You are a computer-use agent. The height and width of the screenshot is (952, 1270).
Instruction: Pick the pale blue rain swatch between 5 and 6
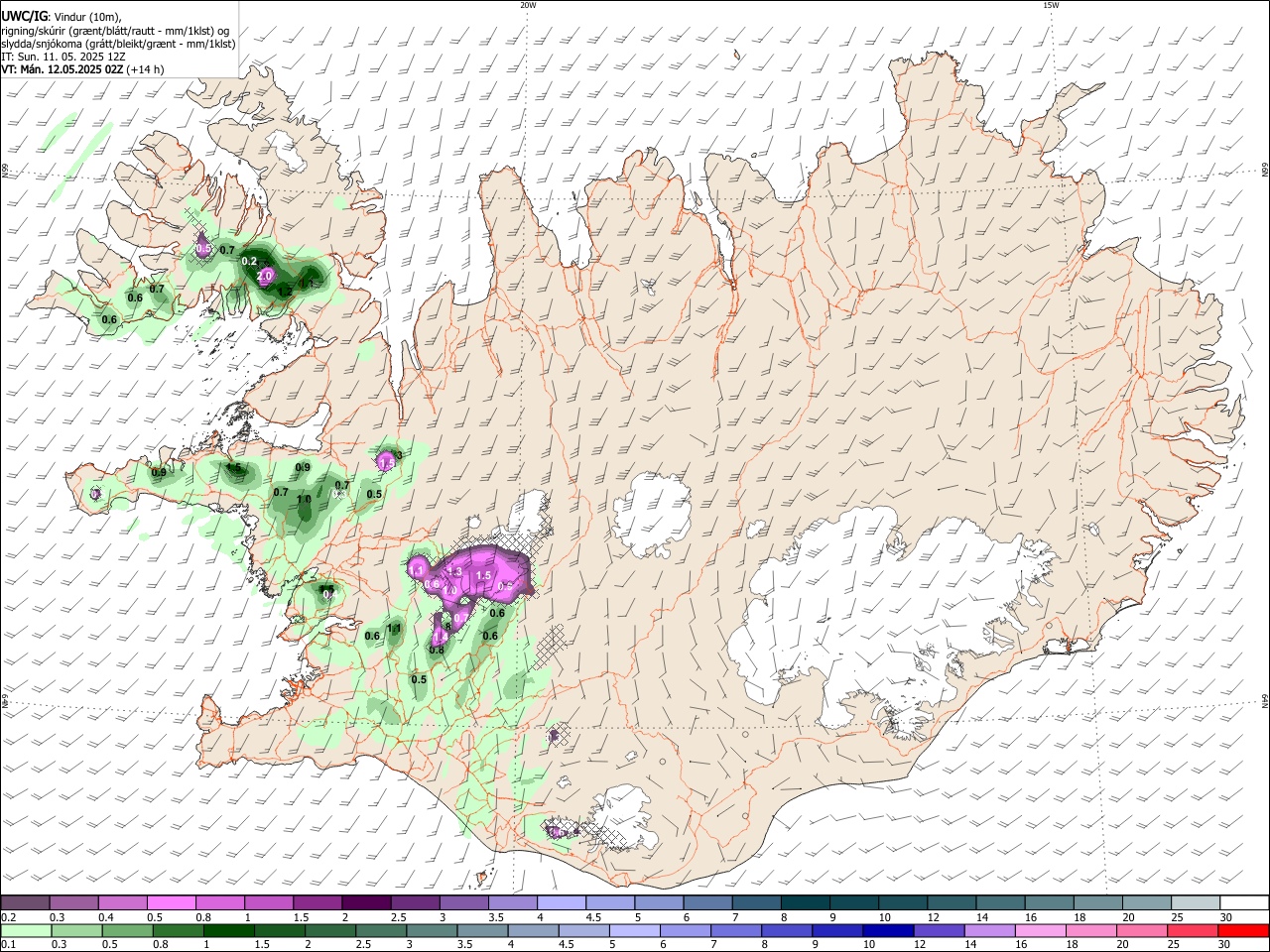634,930
